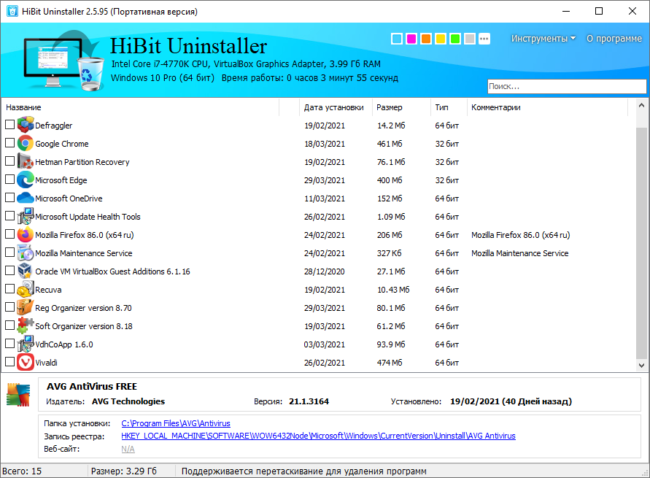Click the Всего: 15 status bar entry
Image resolution: width=650 pixels, height=478 pixels.
[x=22, y=471]
